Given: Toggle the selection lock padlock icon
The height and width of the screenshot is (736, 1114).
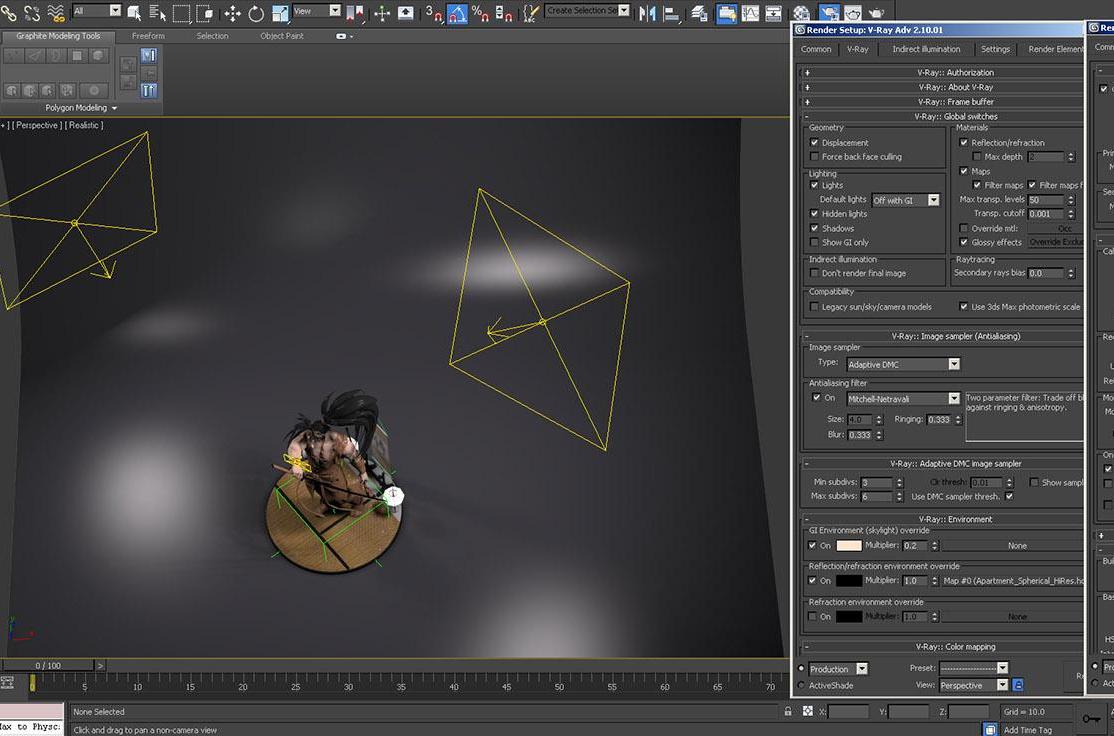Looking at the screenshot, I should click(789, 711).
